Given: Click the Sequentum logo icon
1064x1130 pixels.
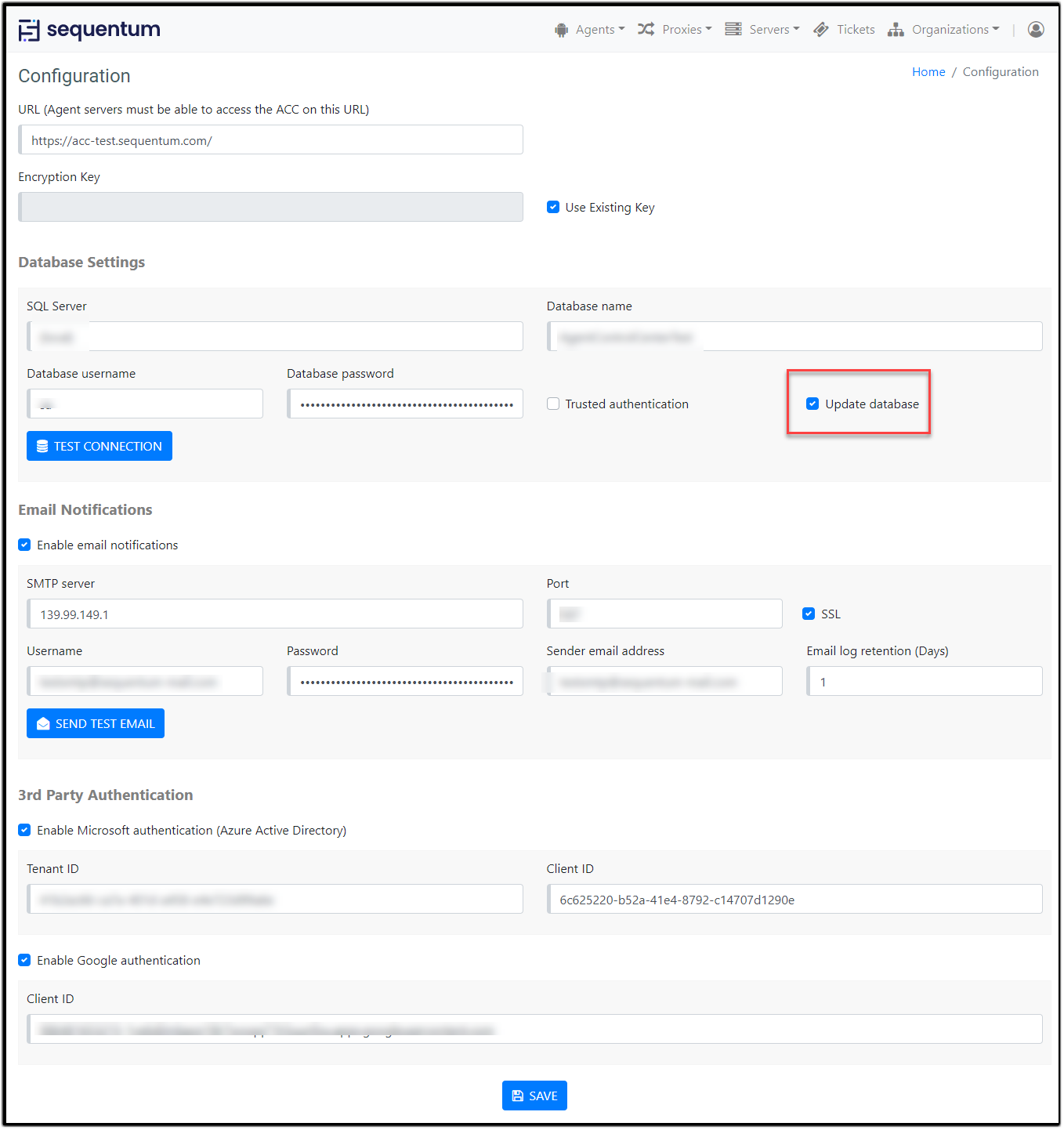Looking at the screenshot, I should 29,30.
